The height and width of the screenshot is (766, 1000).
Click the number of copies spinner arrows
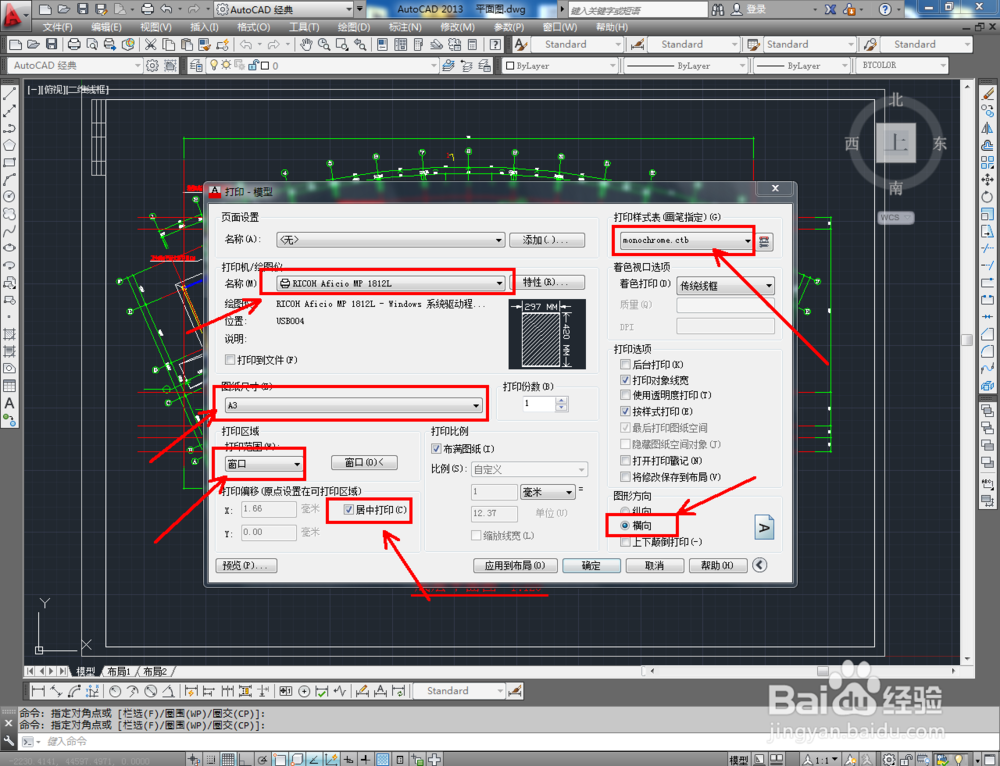[561, 404]
